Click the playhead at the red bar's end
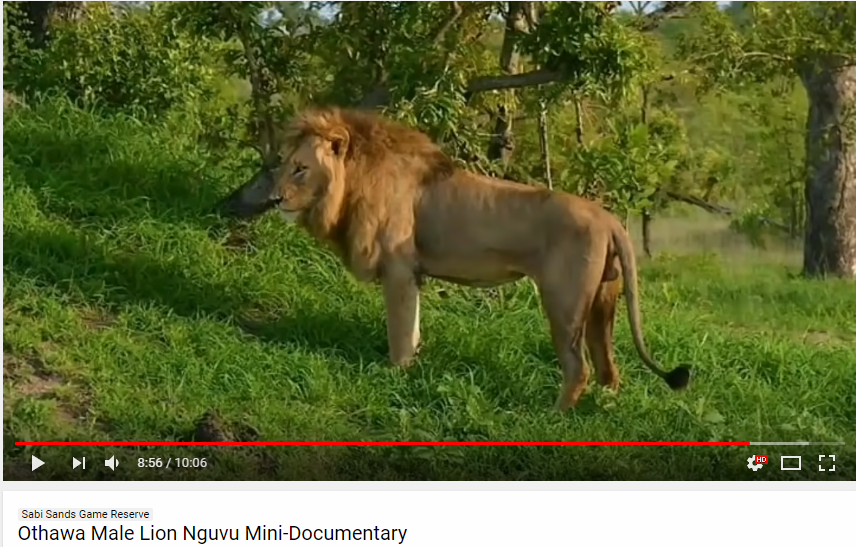Viewport: 856px width, 547px height. [750, 443]
